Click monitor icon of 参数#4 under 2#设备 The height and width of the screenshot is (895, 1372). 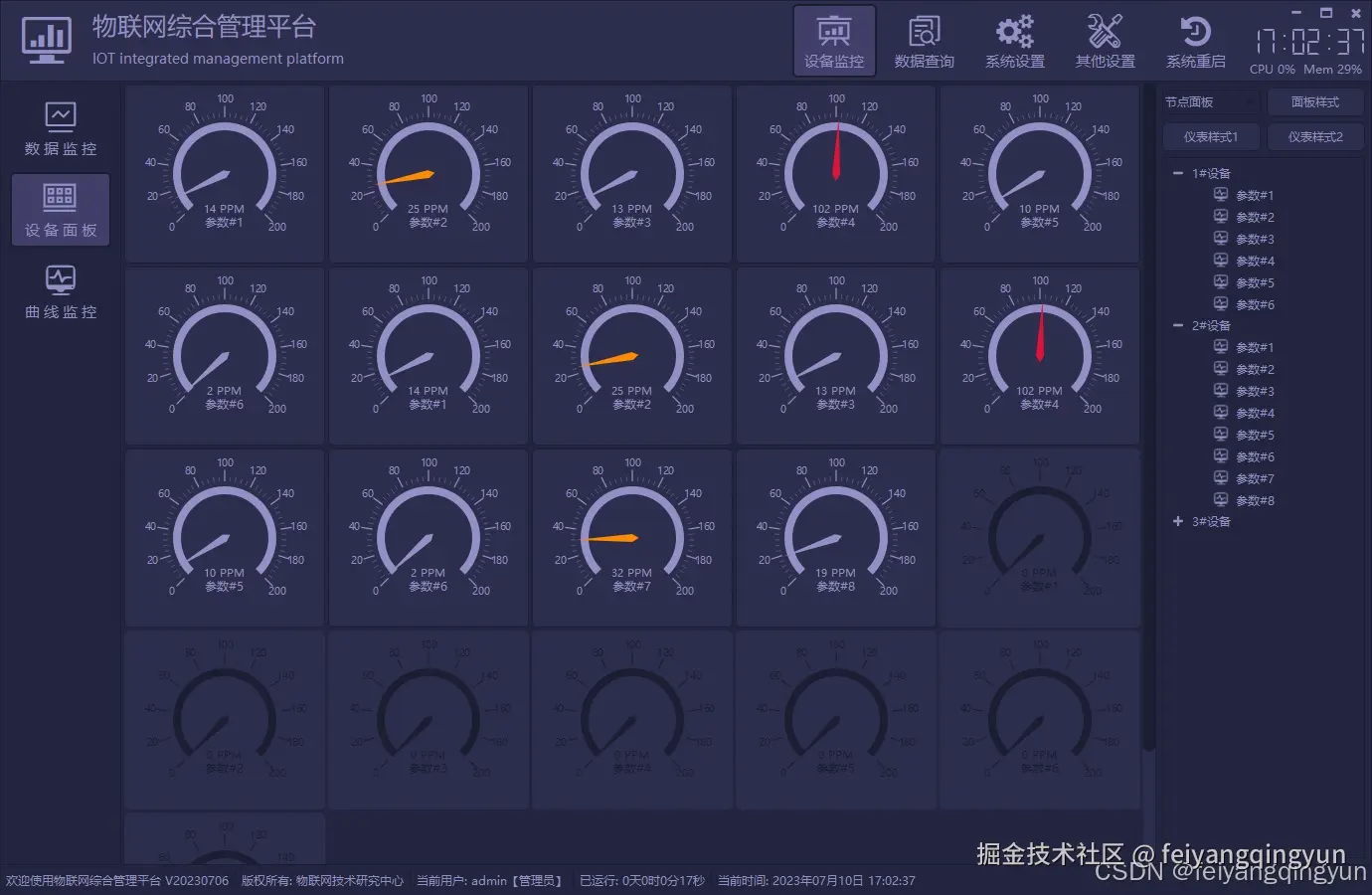(x=1221, y=413)
